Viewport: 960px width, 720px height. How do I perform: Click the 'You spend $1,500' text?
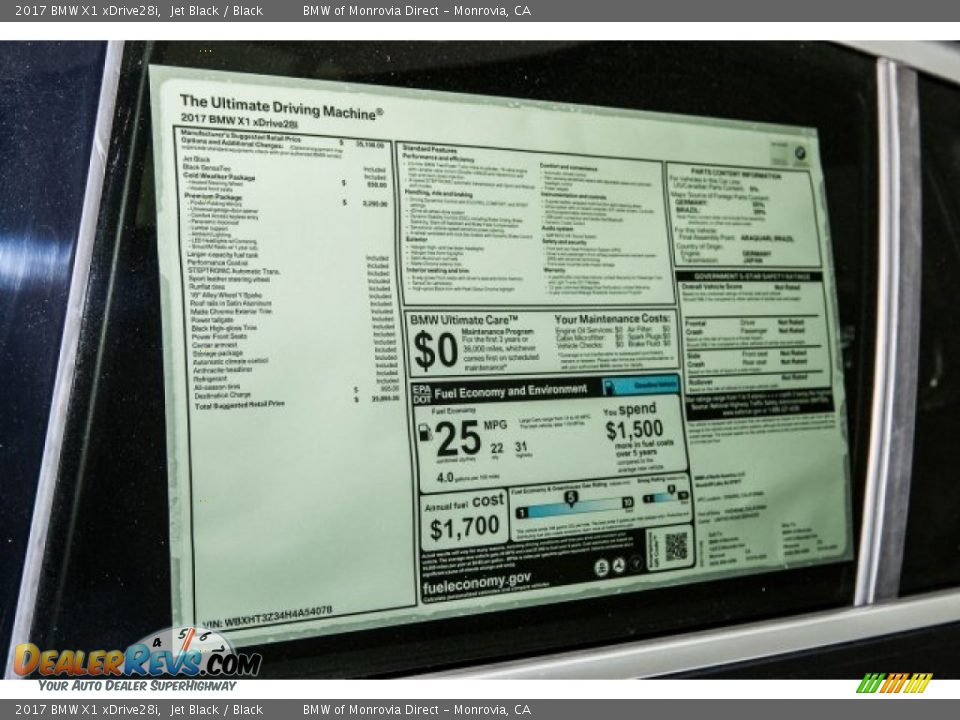(633, 421)
